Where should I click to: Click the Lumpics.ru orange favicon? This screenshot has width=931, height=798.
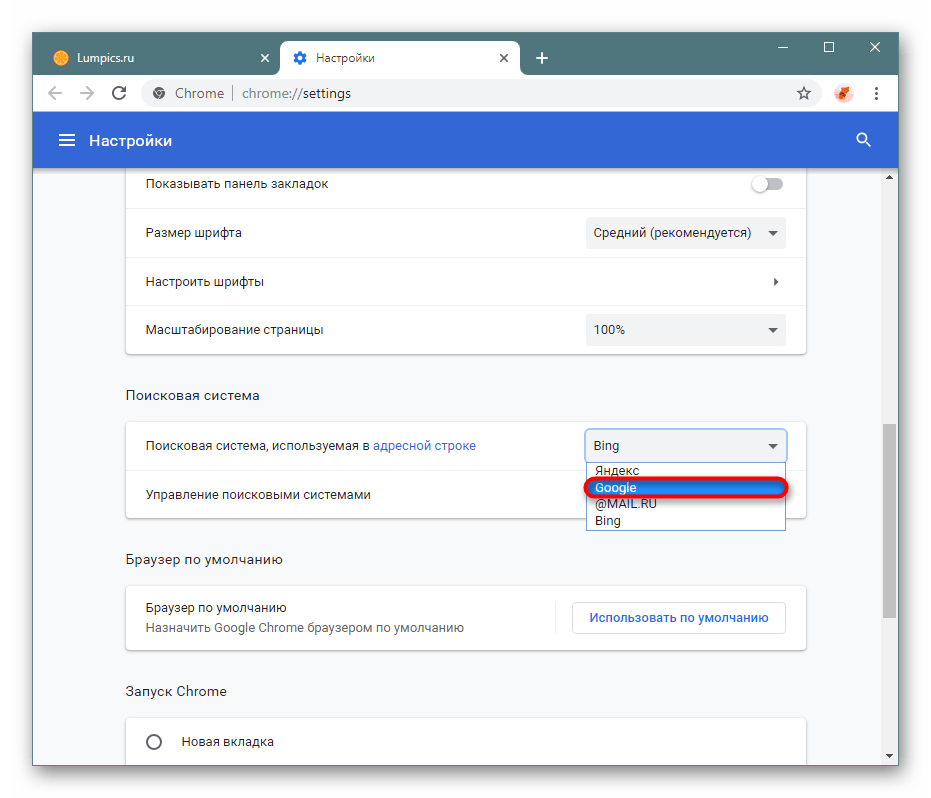click(61, 58)
